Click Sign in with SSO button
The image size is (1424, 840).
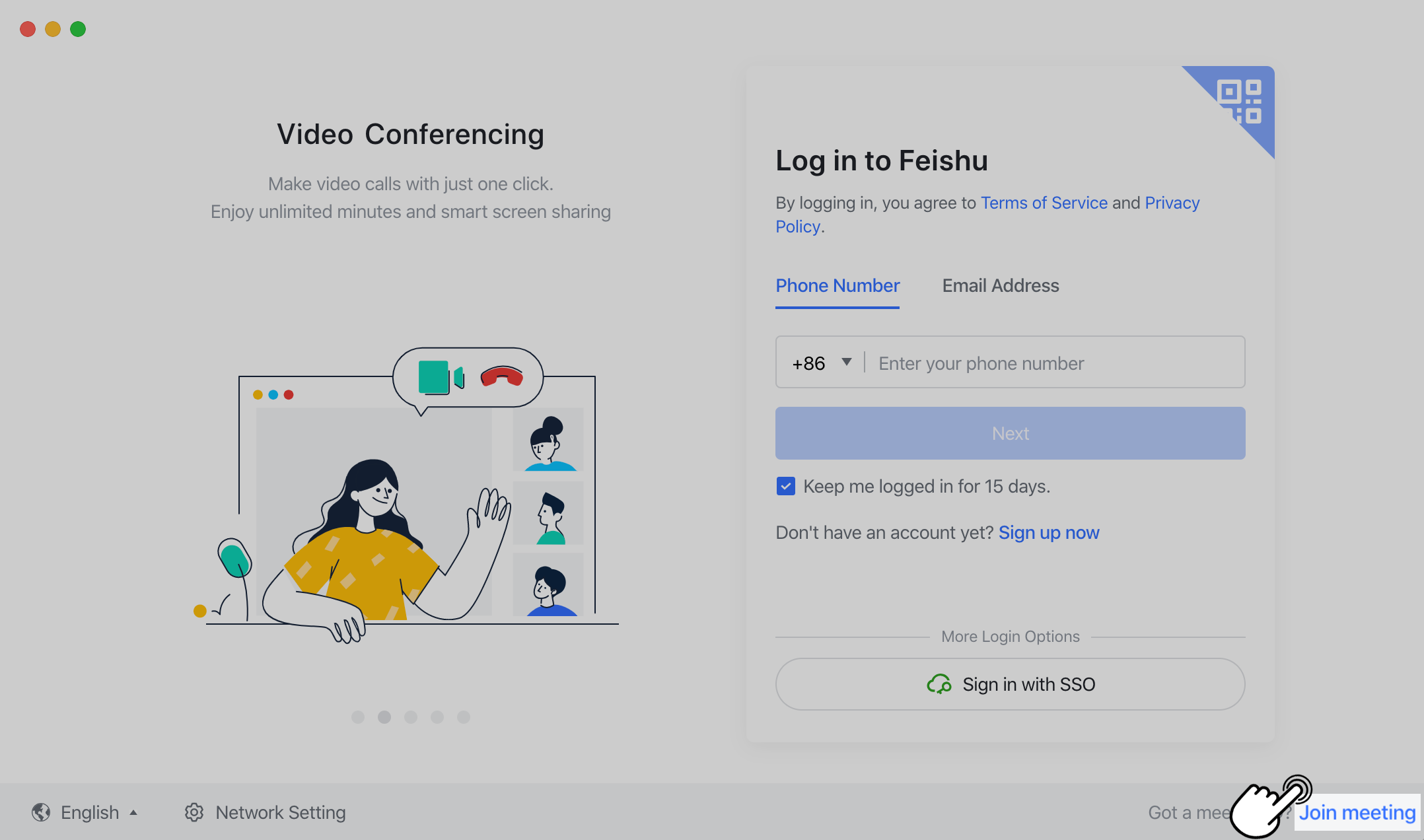point(1011,684)
